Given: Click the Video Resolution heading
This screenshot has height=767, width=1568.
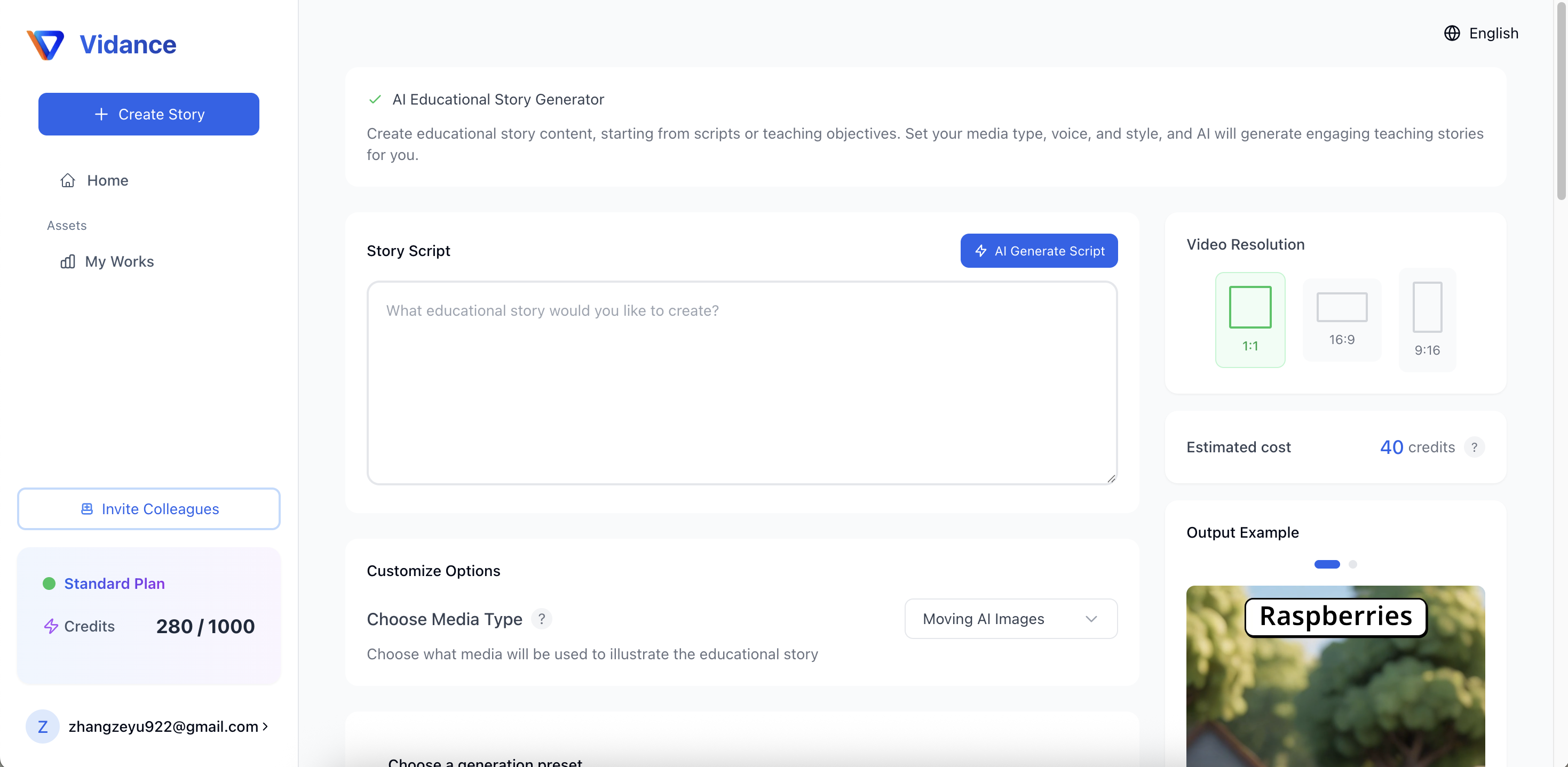Looking at the screenshot, I should click(x=1246, y=244).
